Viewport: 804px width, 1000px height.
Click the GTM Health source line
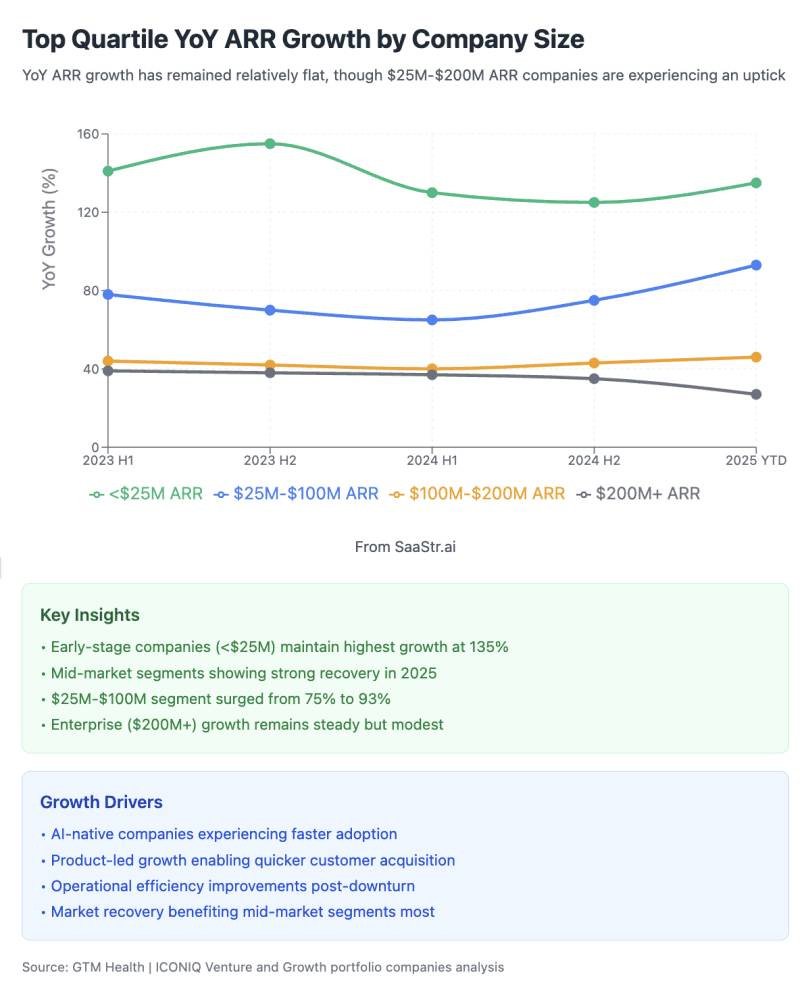(263, 967)
